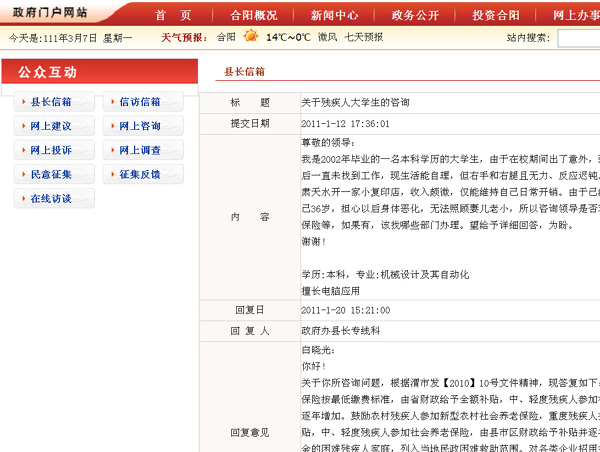600x452 pixels.
Task: Click the arrow icon beside 网上建议 button
Action: (x=24, y=126)
